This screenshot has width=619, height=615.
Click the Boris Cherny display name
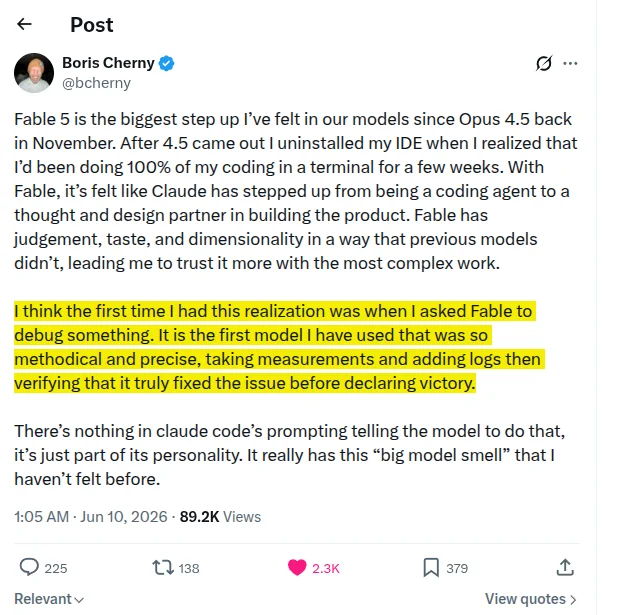tap(108, 63)
